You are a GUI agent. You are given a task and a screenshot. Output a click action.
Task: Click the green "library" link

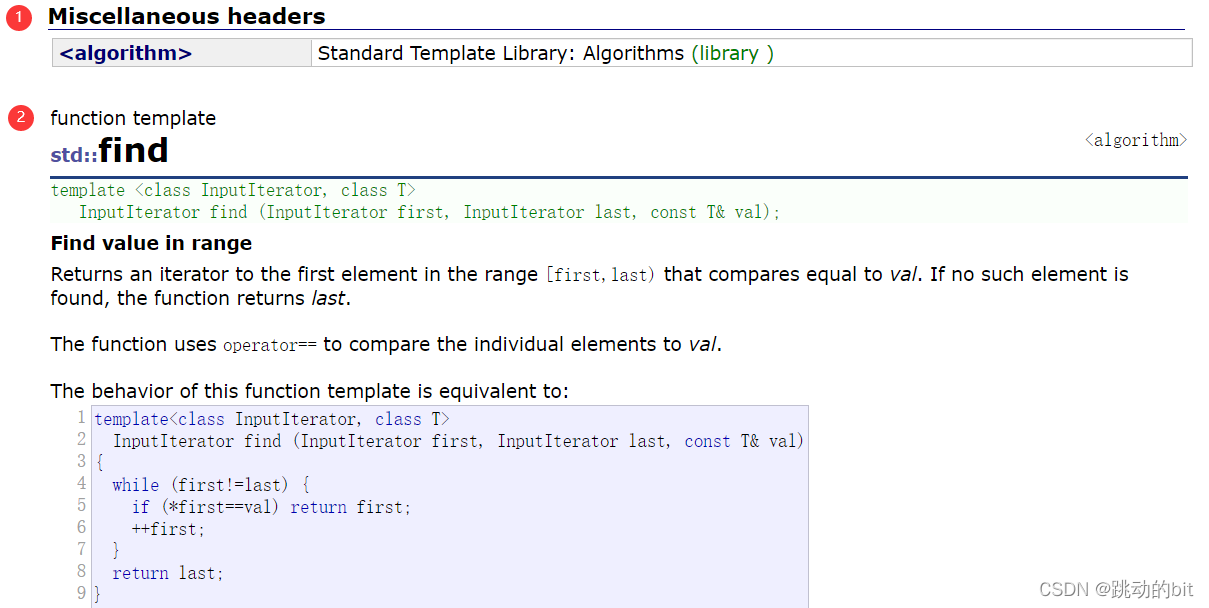pos(728,53)
